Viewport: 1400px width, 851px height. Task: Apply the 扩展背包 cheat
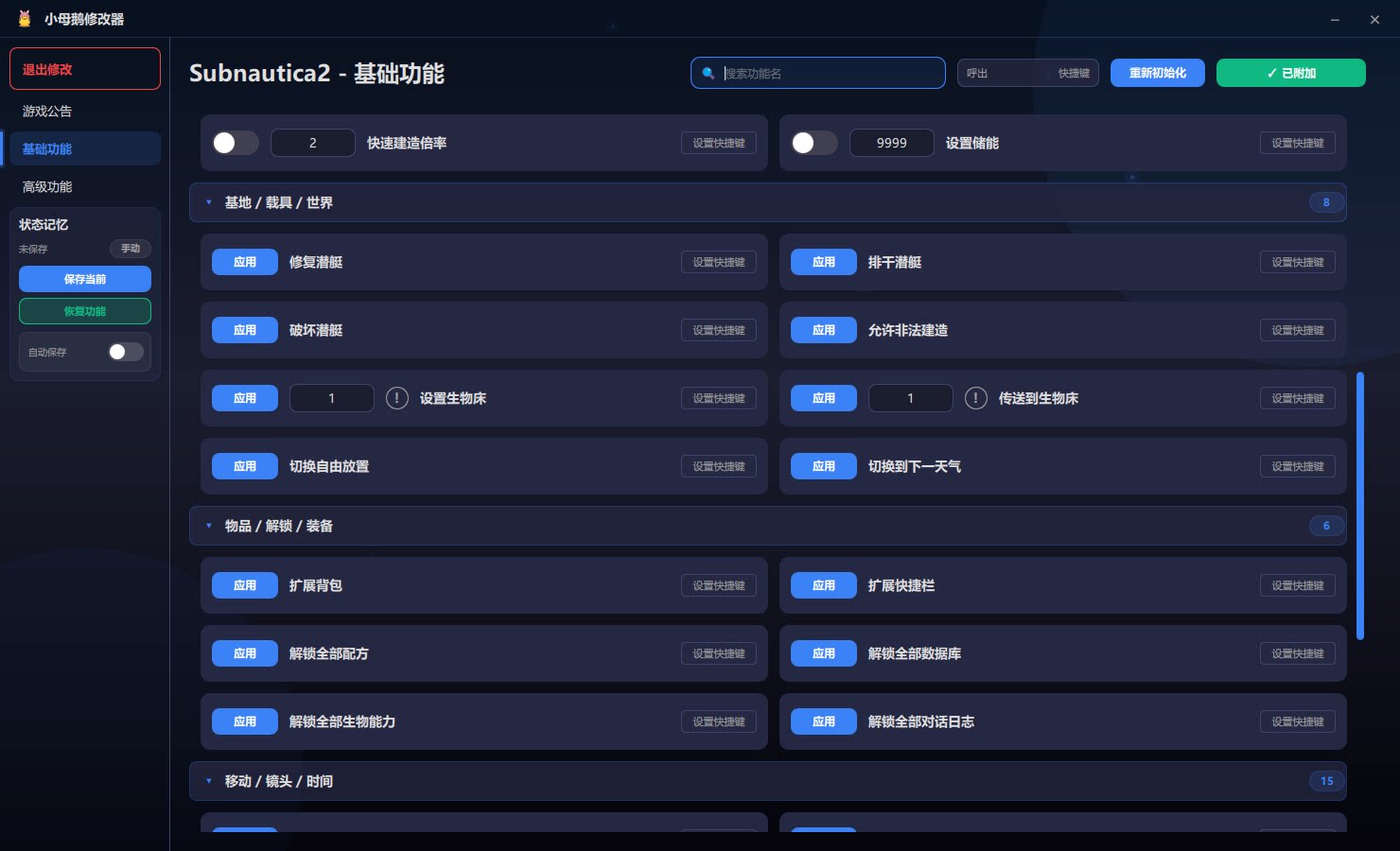[x=245, y=585]
